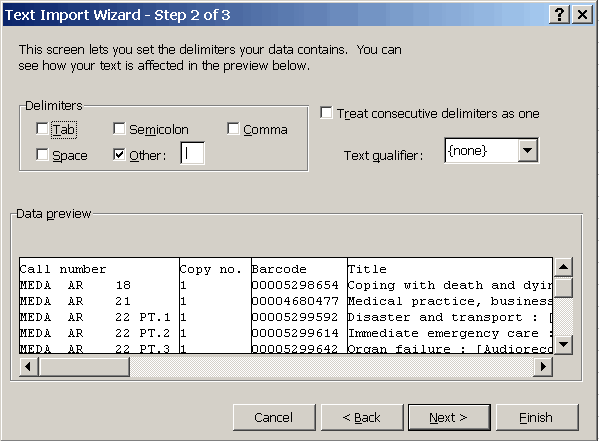The height and width of the screenshot is (441, 599).
Task: Click the Copy no. column header
Action: pyautogui.click(x=211, y=269)
